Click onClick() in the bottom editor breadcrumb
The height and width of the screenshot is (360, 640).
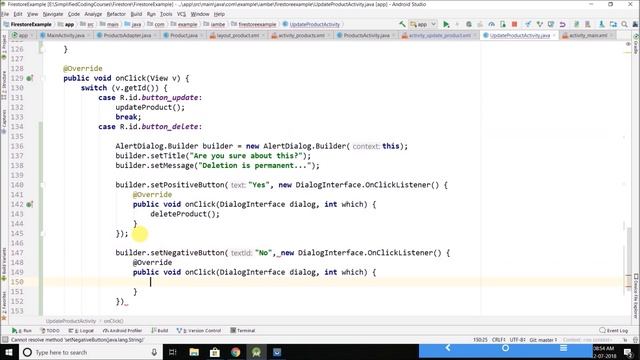click(x=113, y=321)
